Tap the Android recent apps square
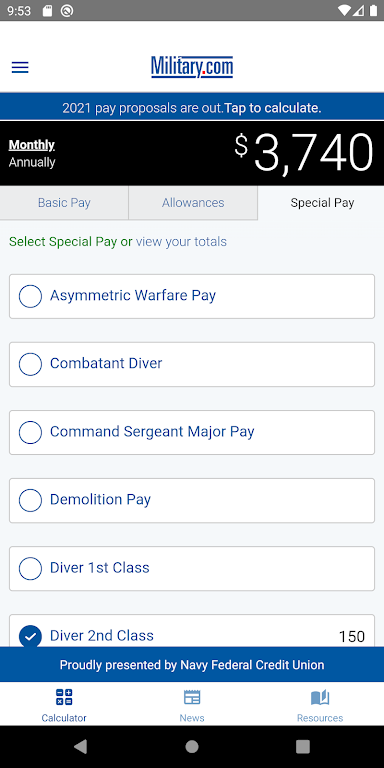The image size is (384, 768). [x=303, y=746]
